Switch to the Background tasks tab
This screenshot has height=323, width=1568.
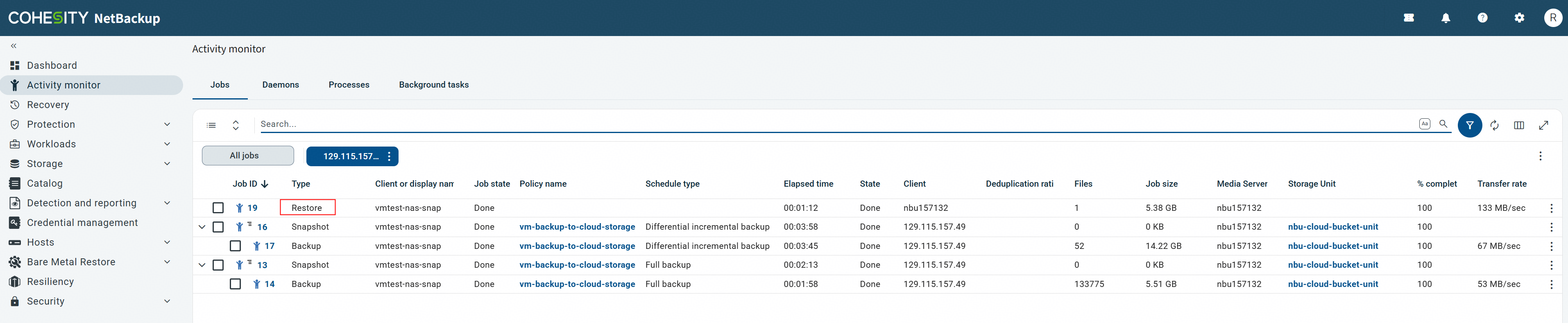pos(433,85)
